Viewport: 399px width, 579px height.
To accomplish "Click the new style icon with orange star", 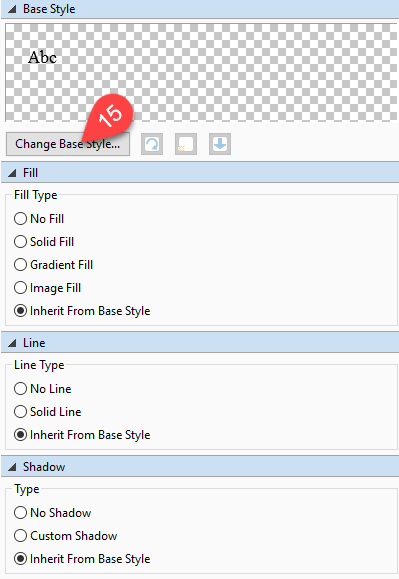I will click(x=186, y=144).
